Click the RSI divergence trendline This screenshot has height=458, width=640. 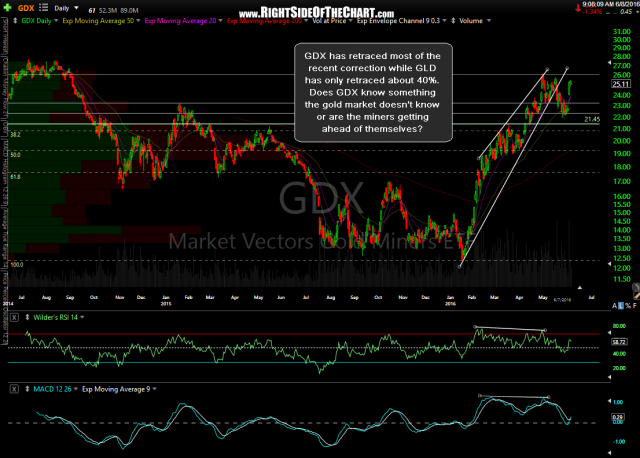(x=510, y=328)
